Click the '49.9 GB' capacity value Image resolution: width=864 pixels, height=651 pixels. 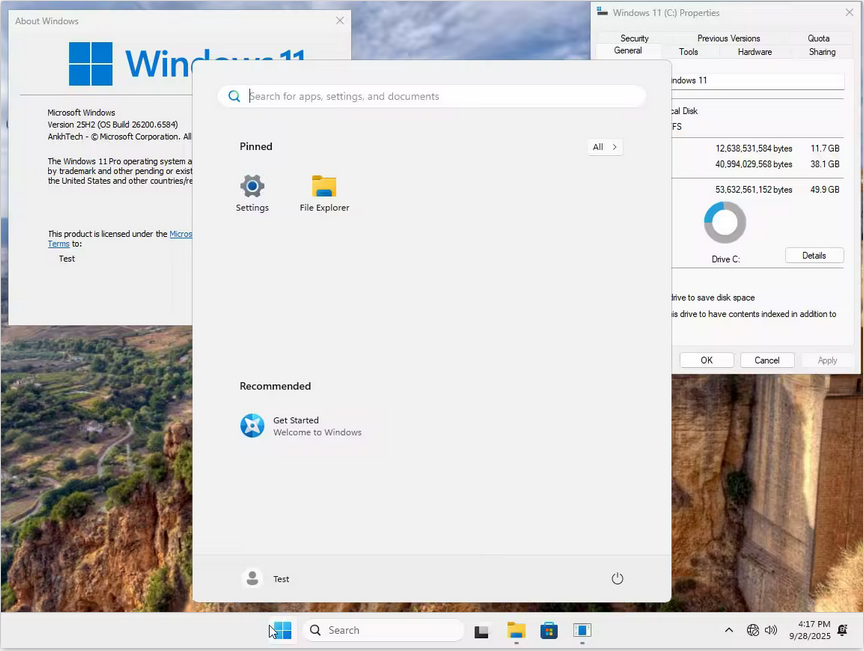824,190
